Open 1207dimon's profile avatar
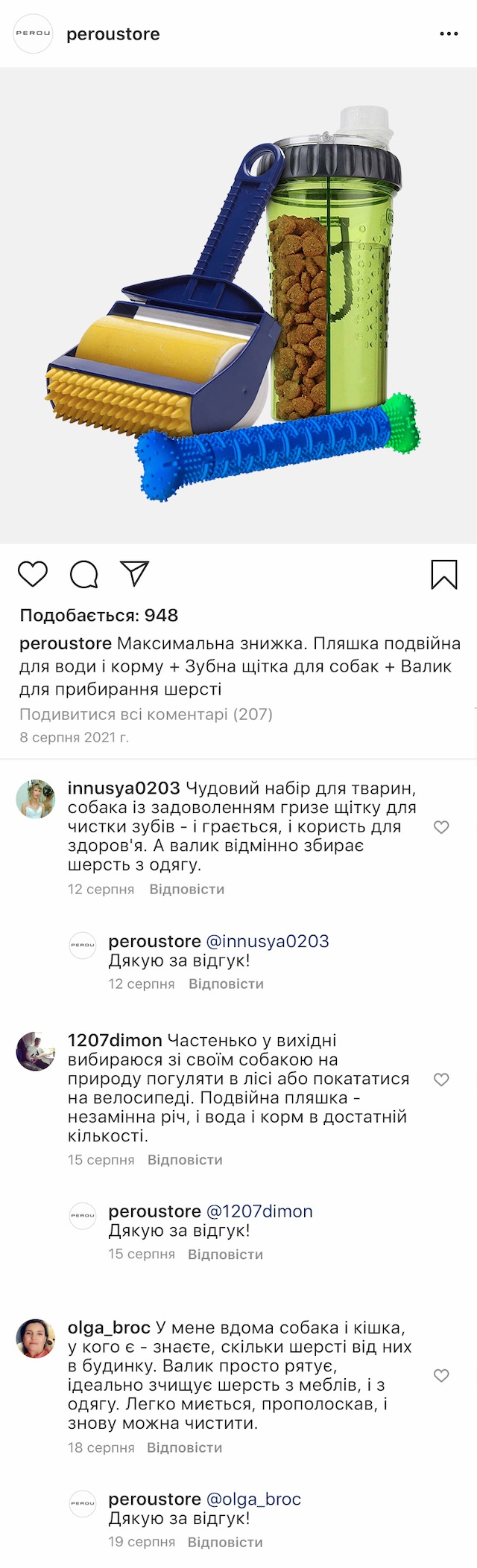 pyautogui.click(x=36, y=1051)
